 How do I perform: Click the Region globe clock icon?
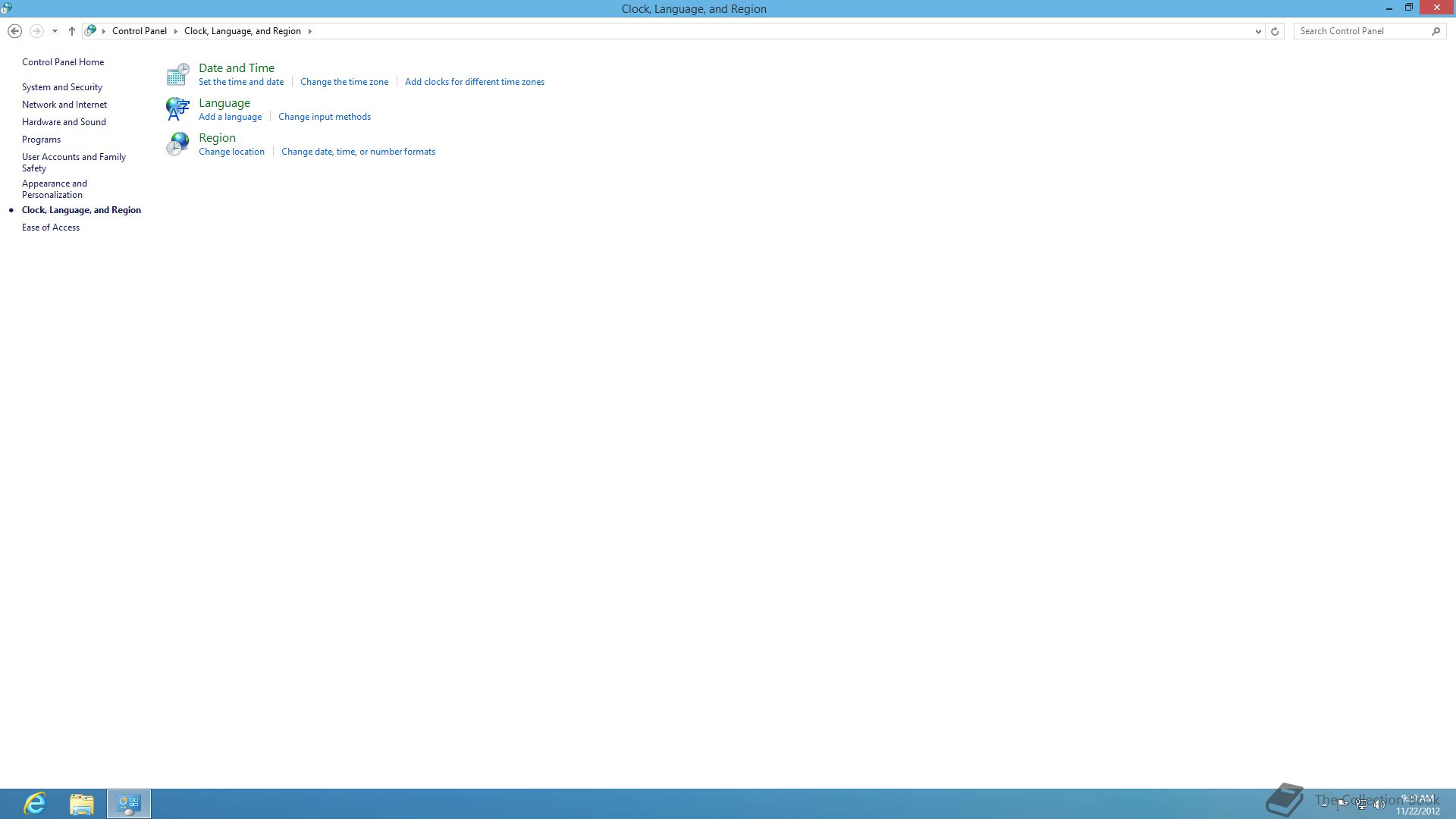pos(177,144)
